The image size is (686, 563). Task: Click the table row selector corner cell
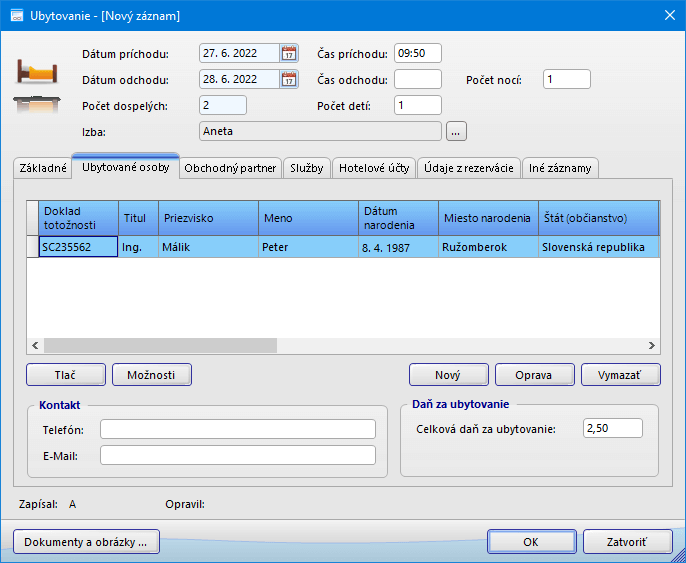pos(32,217)
